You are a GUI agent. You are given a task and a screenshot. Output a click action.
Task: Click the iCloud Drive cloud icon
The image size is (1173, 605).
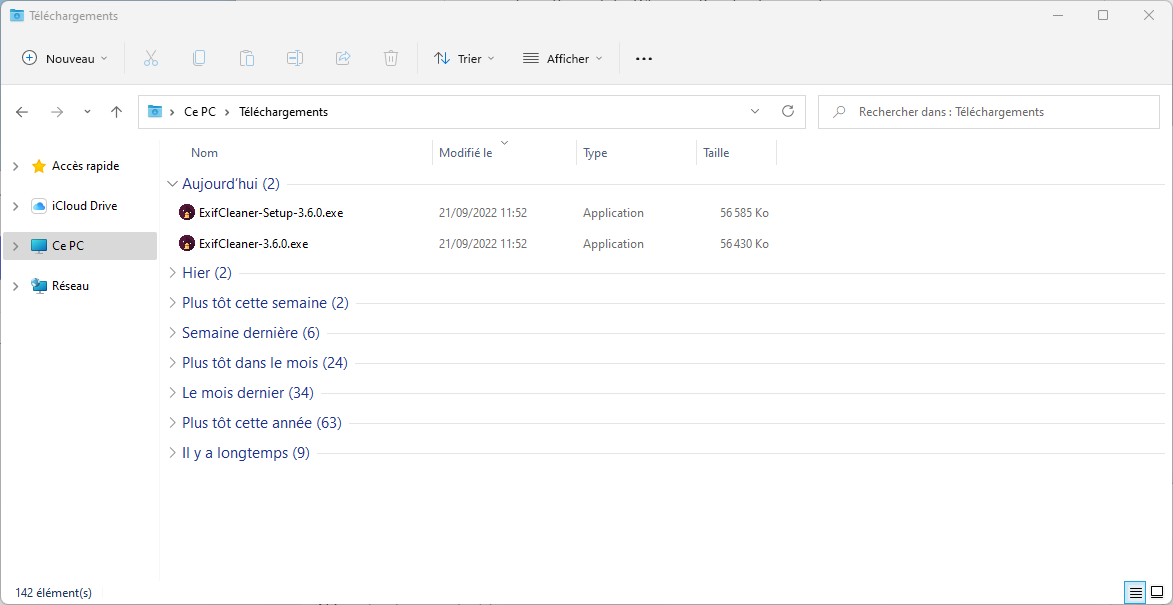point(39,206)
